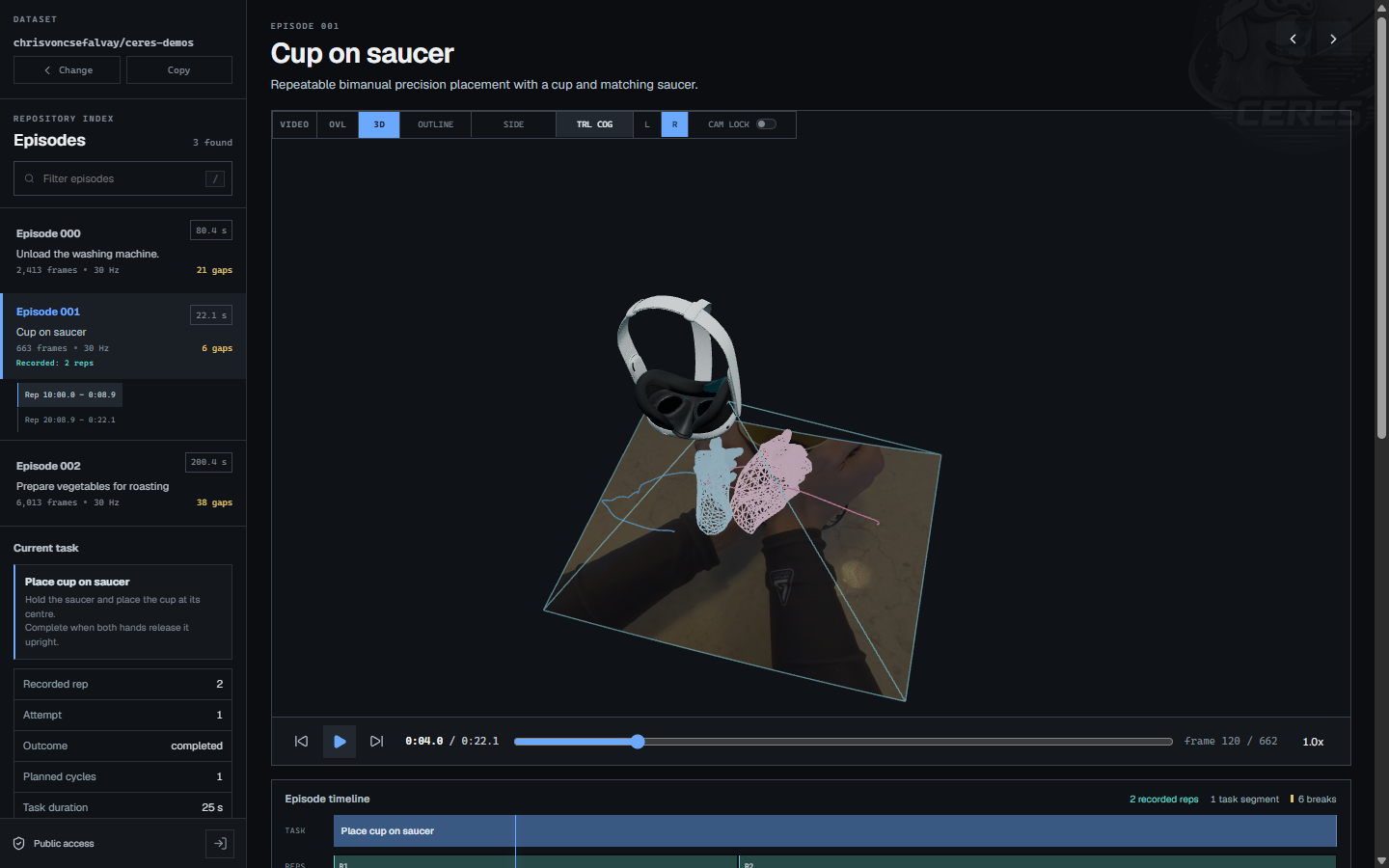Click the 38 gaps label
Viewport: 1389px width, 868px height.
(214, 502)
